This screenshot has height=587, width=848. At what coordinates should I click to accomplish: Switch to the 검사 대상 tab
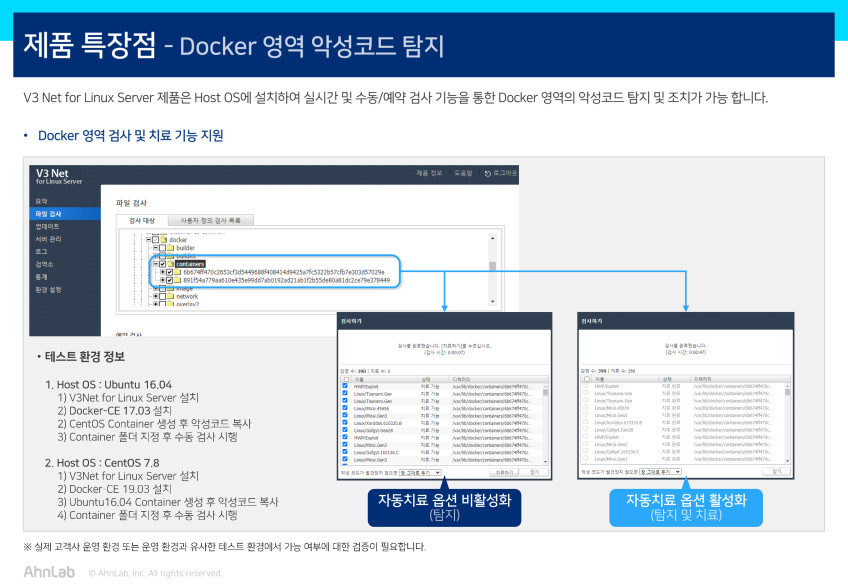[142, 220]
